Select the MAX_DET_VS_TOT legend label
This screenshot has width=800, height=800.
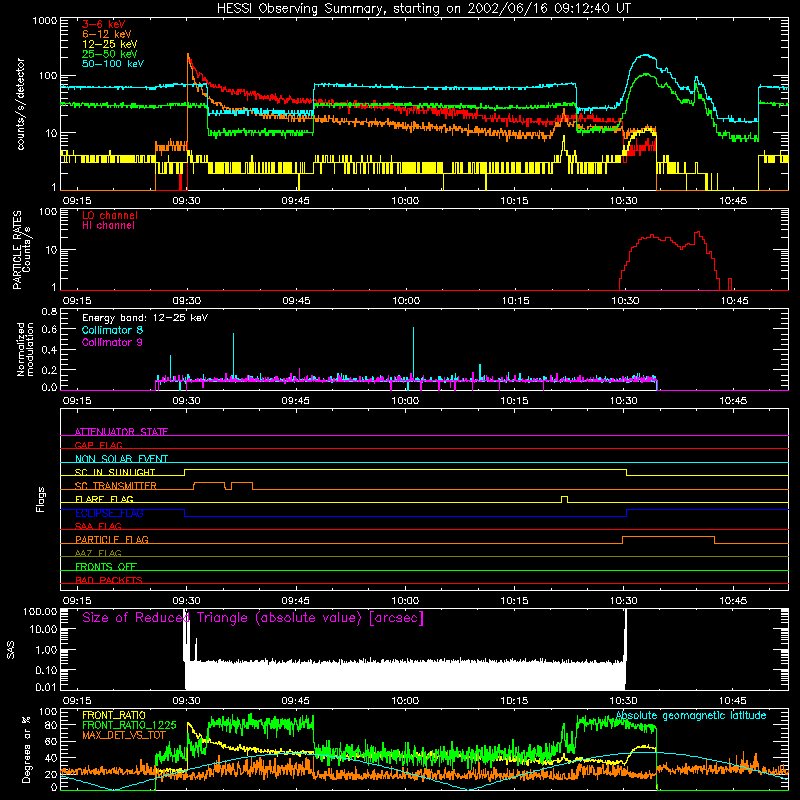124,735
